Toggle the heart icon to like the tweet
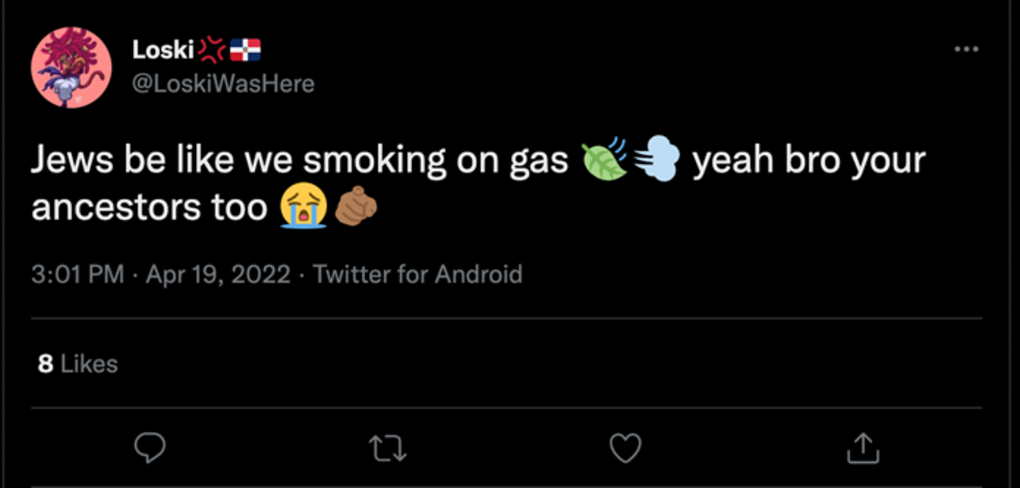Viewport: 1020px width, 488px height. [x=625, y=447]
